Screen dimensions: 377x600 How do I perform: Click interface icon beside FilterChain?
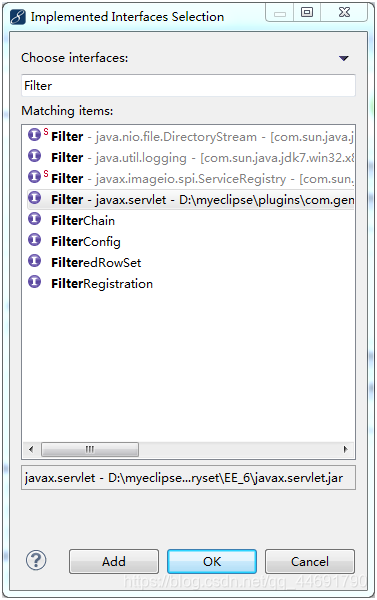pos(34,219)
